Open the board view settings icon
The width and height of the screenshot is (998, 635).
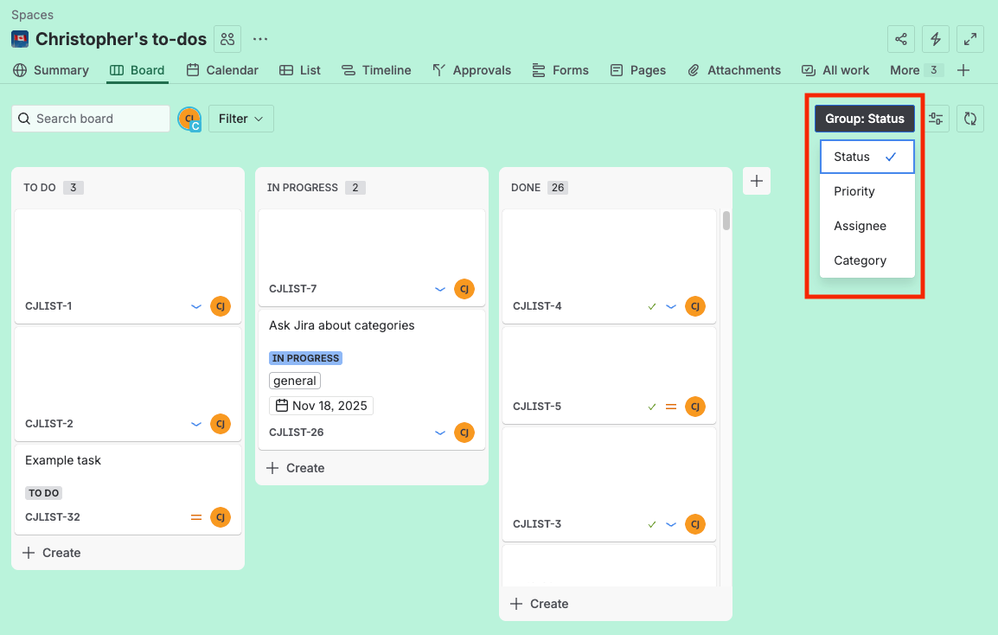click(x=936, y=118)
